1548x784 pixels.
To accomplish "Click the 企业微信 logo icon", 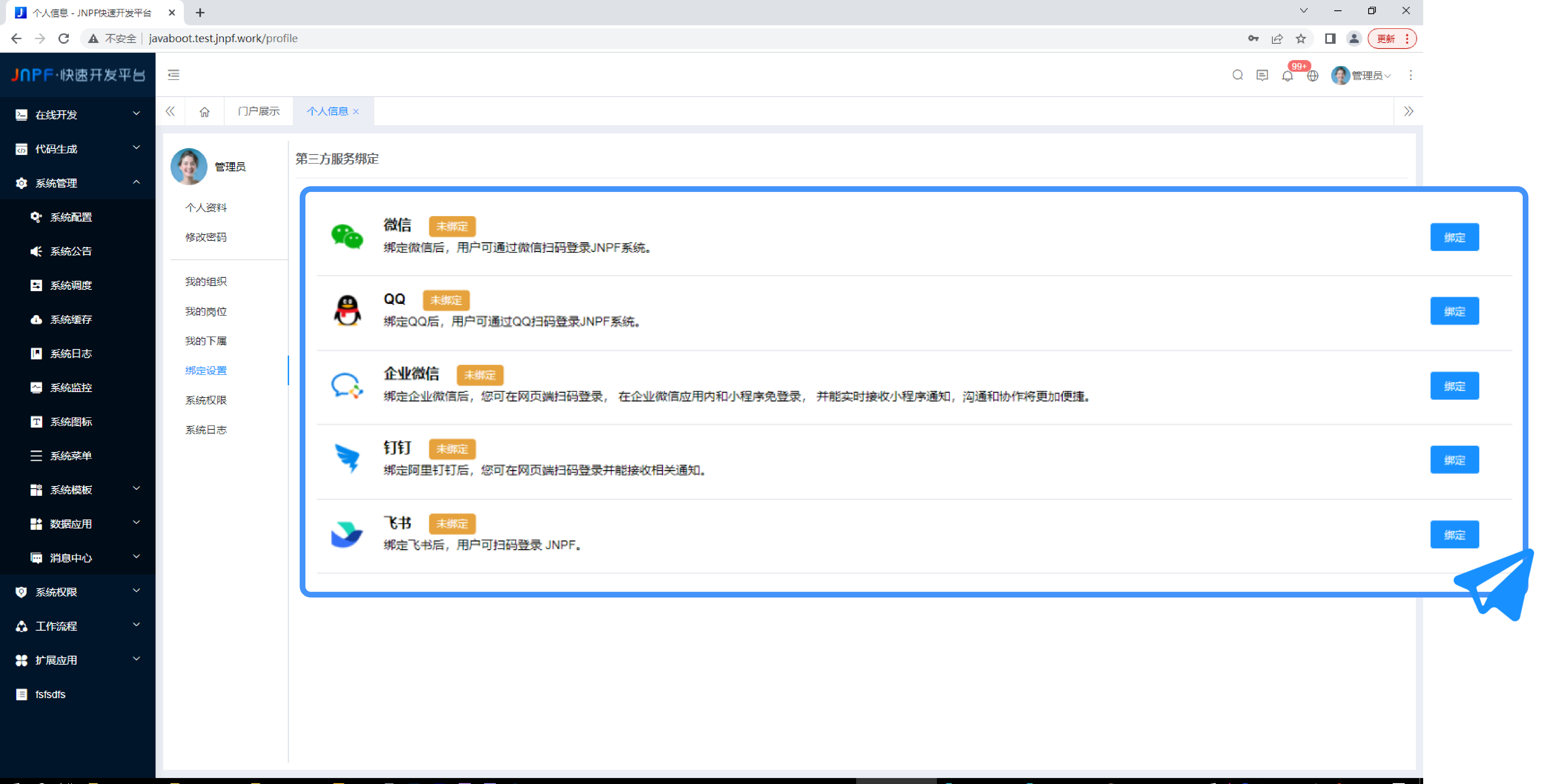I will pos(347,385).
